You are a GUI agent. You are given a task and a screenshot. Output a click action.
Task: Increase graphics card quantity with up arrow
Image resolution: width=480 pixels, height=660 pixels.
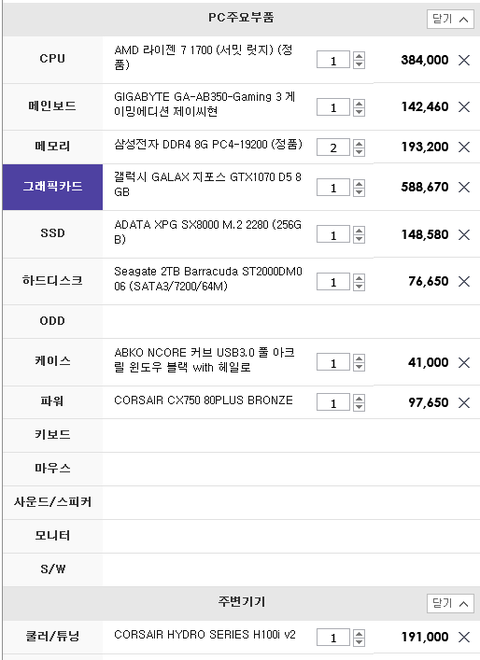tap(359, 183)
